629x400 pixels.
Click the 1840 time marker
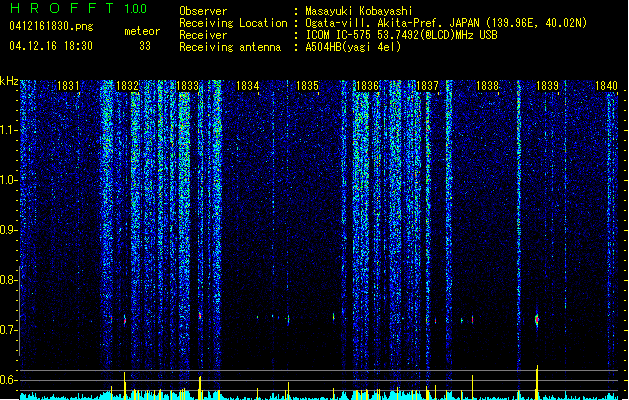607,86
